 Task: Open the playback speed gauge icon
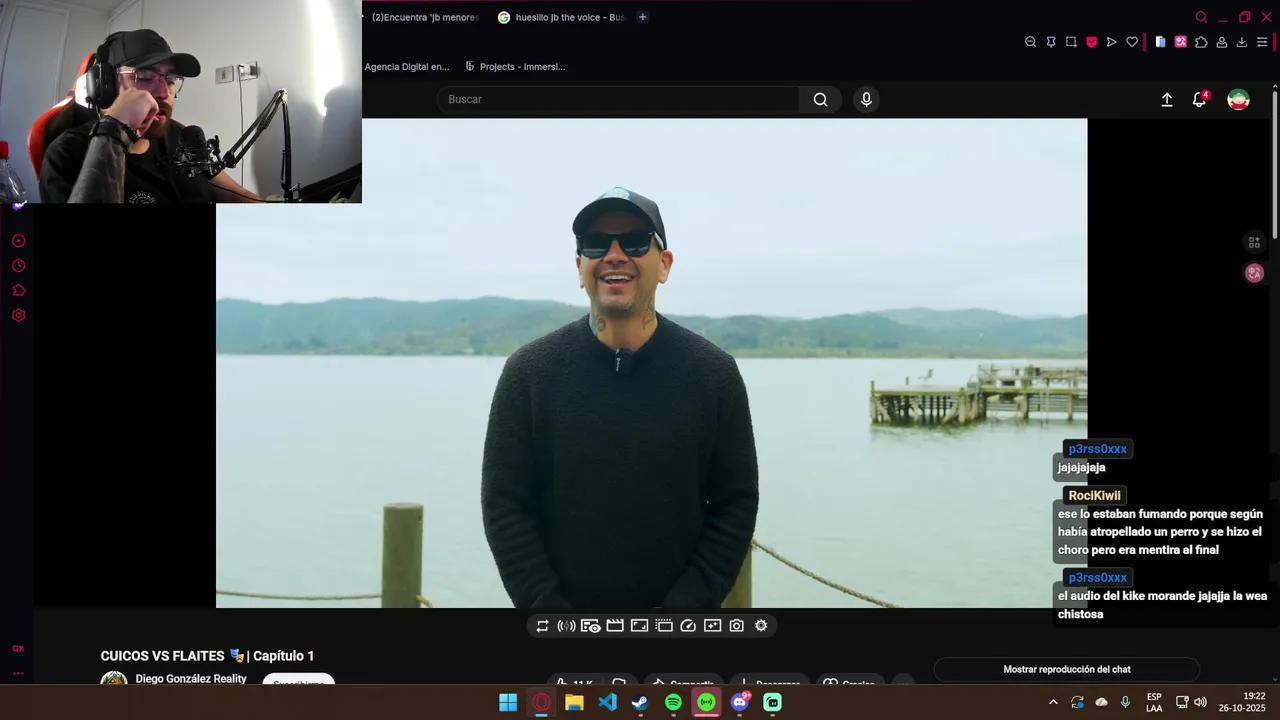point(688,626)
